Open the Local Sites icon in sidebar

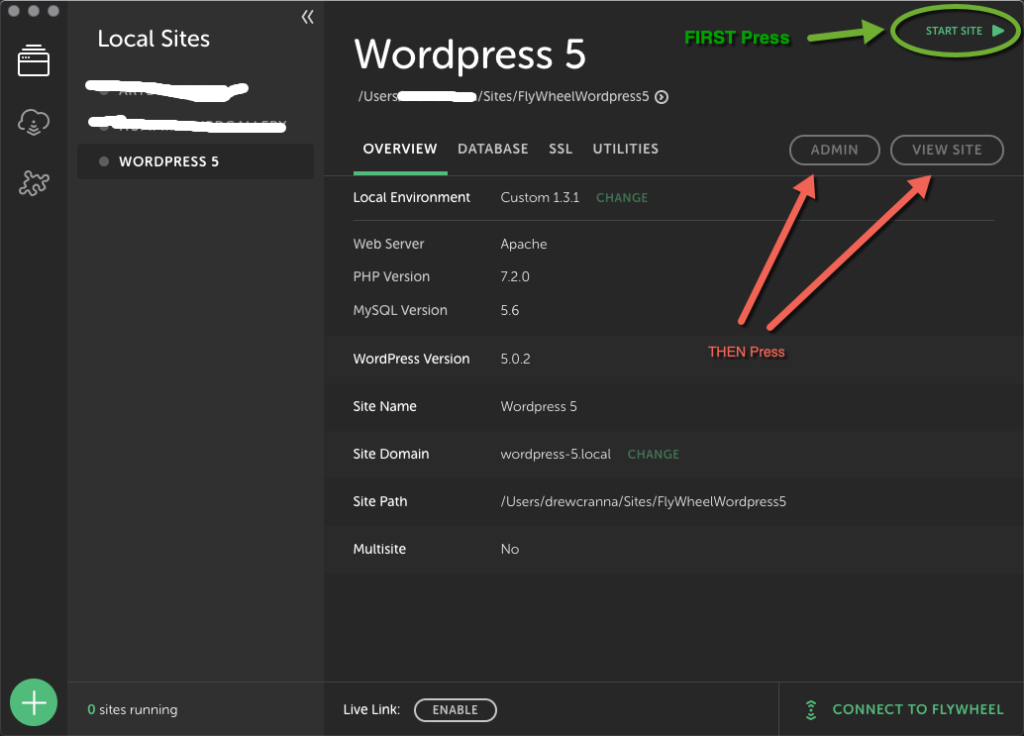point(33,60)
